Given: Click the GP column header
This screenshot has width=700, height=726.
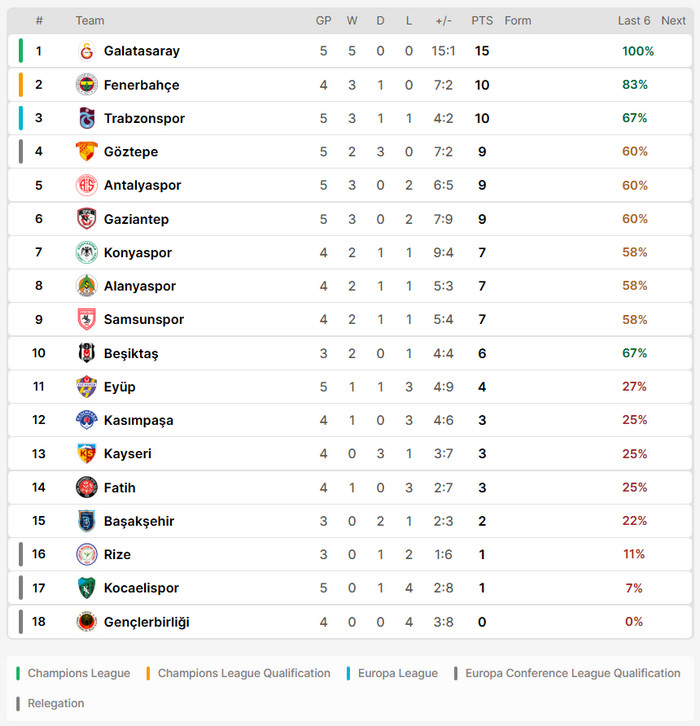Looking at the screenshot, I should click(324, 21).
